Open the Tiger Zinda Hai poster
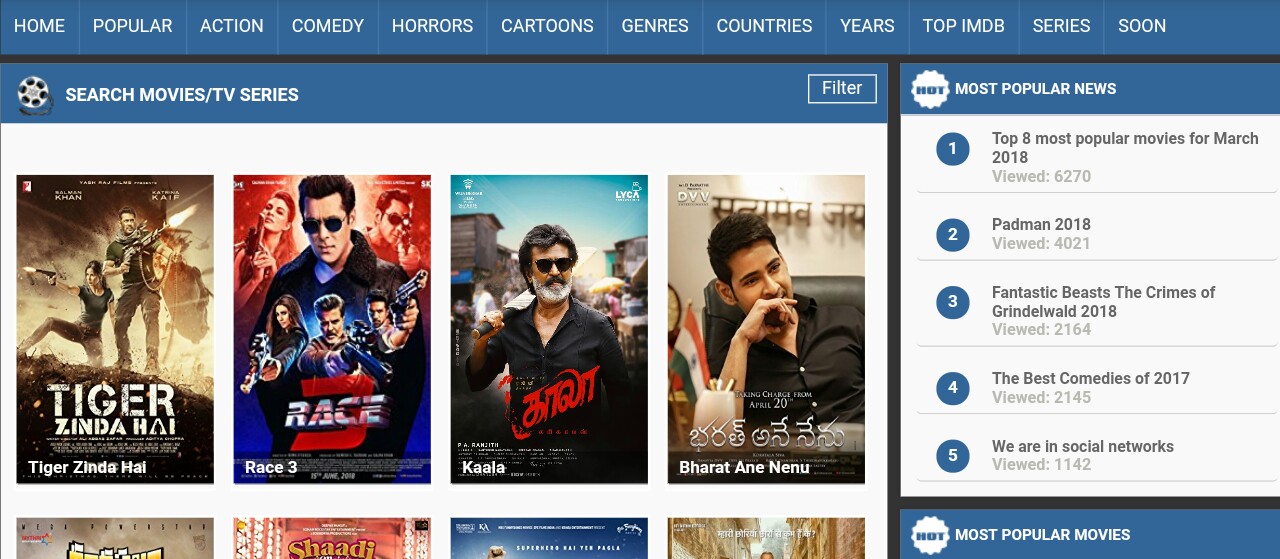The height and width of the screenshot is (559, 1280). (115, 330)
